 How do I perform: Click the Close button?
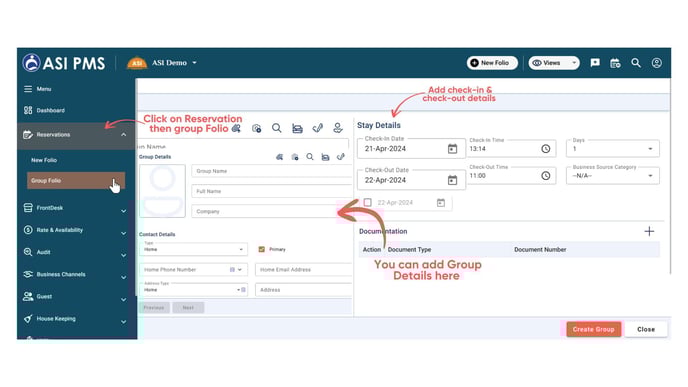[646, 329]
